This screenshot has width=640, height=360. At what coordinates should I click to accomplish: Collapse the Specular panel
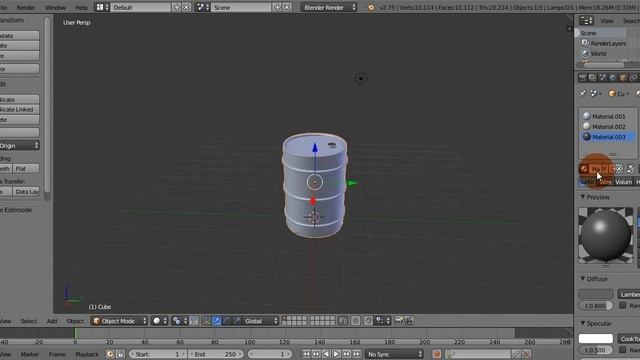pyautogui.click(x=596, y=323)
